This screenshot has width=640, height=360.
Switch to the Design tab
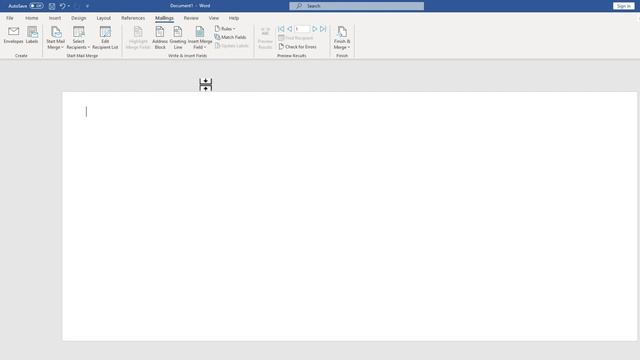[x=78, y=18]
